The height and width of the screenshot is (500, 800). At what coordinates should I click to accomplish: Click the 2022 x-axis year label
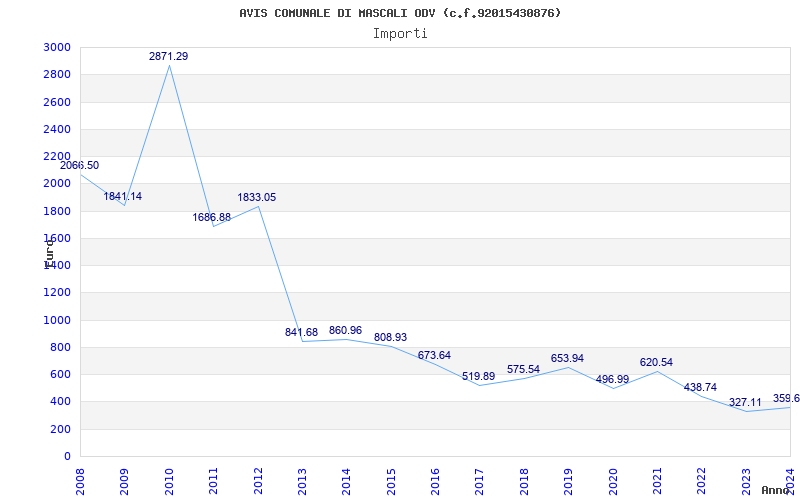pyautogui.click(x=702, y=481)
